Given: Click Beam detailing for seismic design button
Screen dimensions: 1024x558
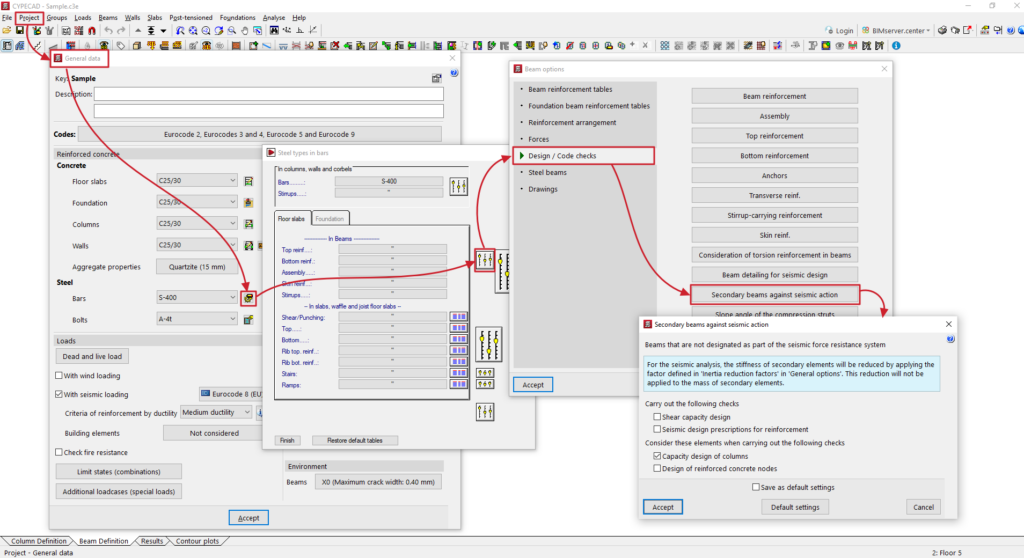Looking at the screenshot, I should (x=775, y=274).
